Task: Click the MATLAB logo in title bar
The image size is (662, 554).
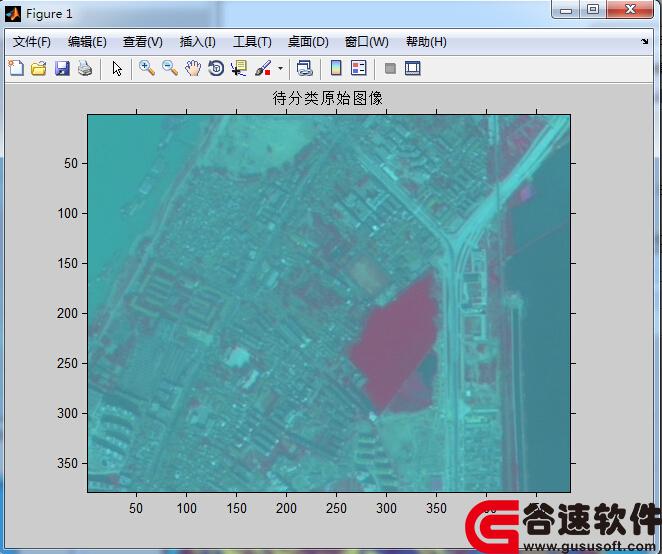Action: point(13,14)
